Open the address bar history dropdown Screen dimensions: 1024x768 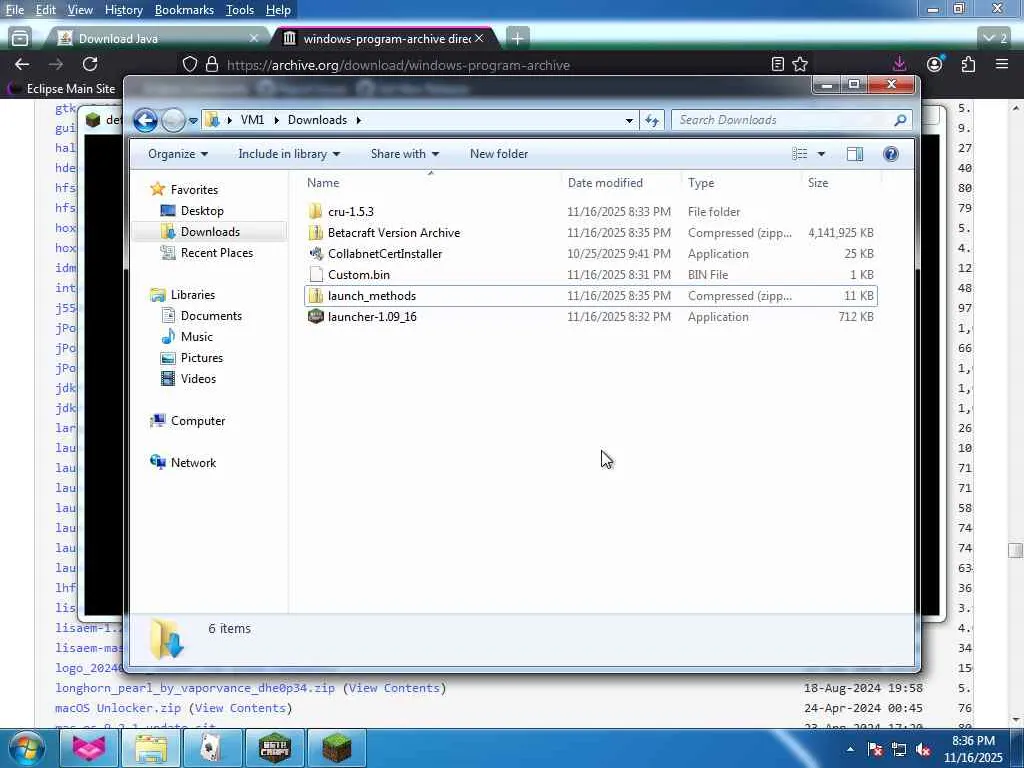point(629,120)
